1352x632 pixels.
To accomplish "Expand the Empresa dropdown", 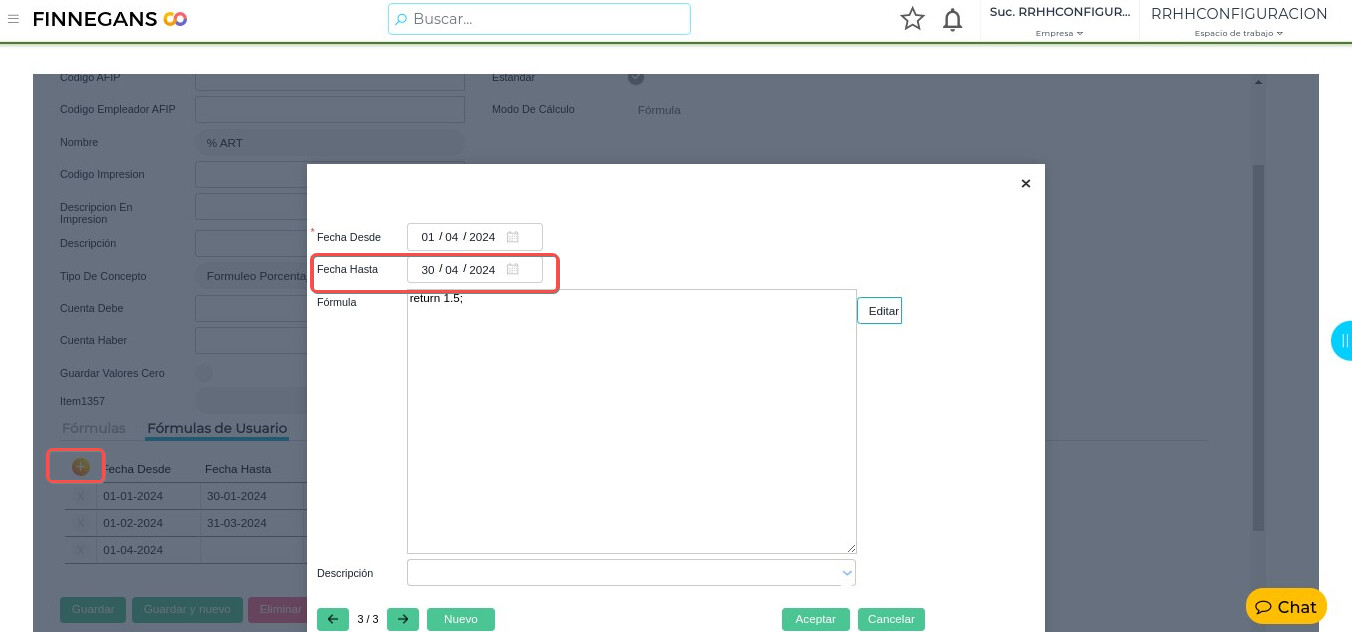I will (1060, 33).
